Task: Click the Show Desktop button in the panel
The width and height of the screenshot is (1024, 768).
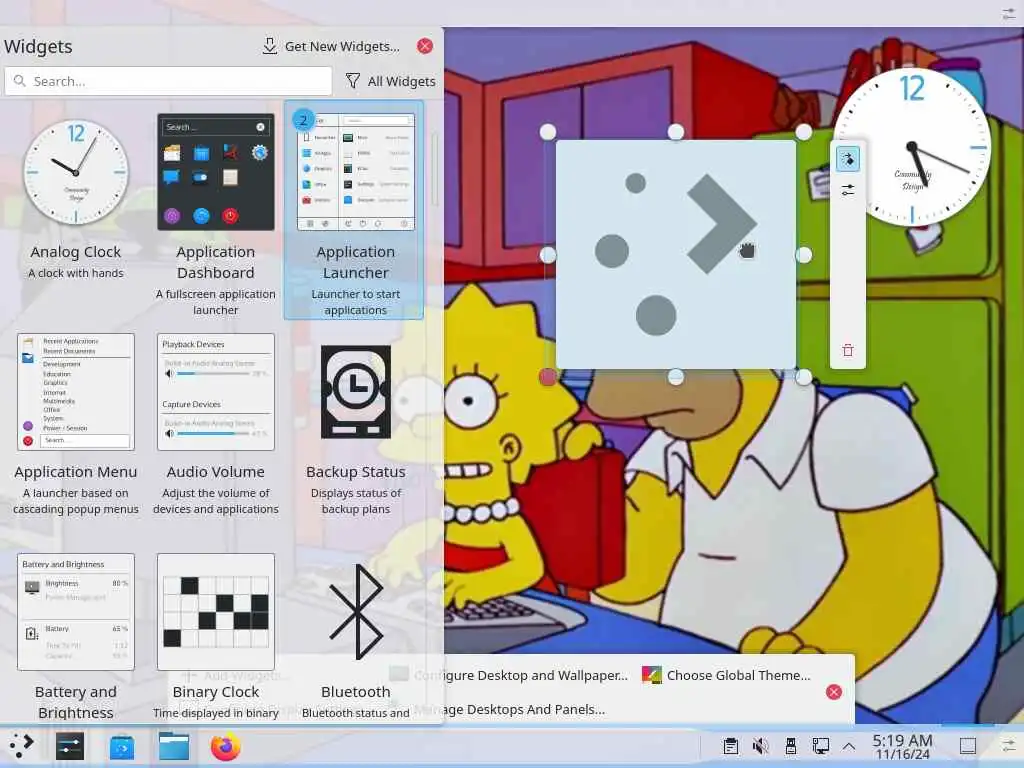Action: point(968,746)
